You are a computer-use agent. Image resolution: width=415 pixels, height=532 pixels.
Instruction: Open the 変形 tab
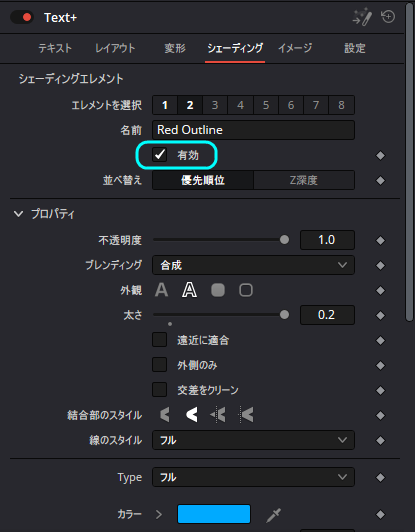click(x=175, y=48)
